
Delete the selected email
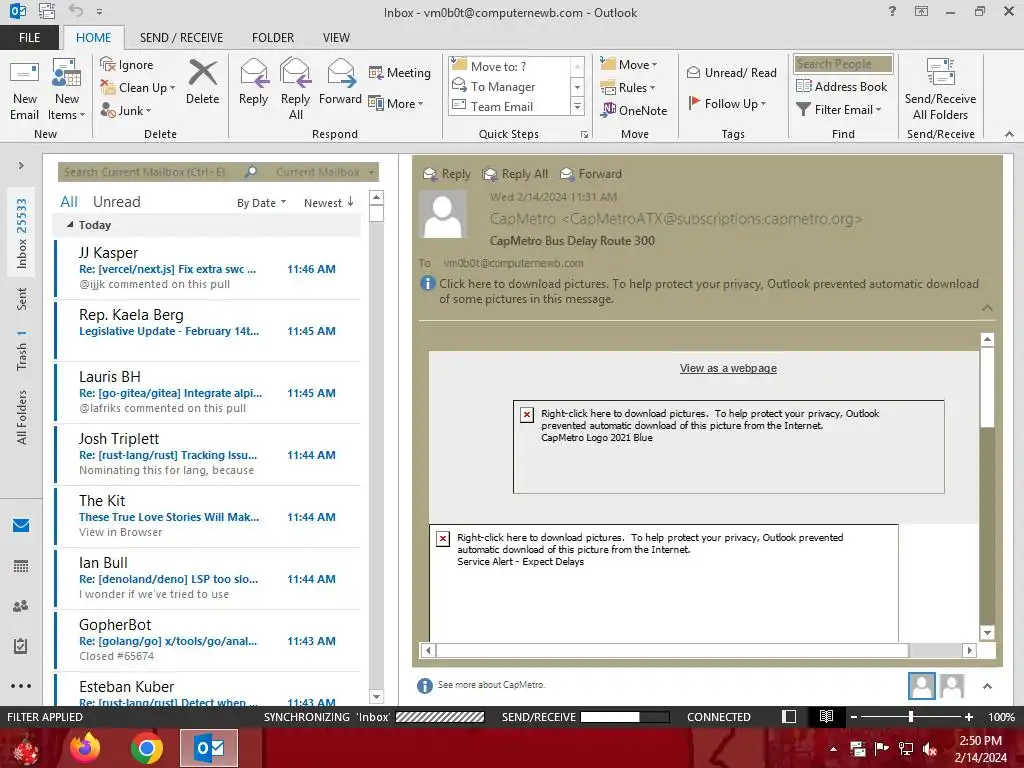coord(202,82)
